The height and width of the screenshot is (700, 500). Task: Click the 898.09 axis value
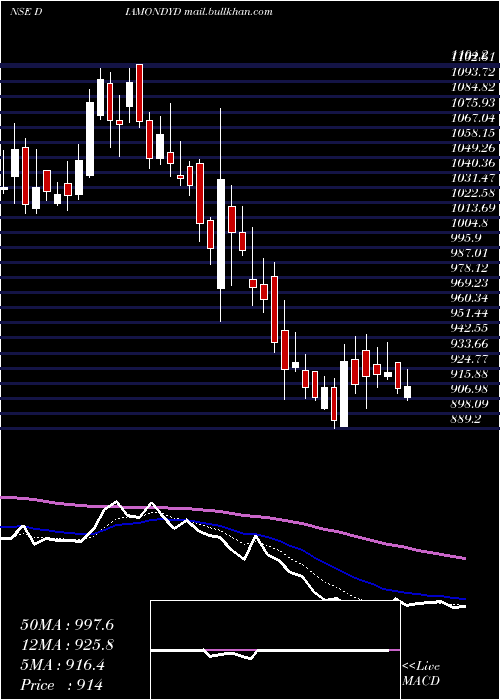tap(470, 404)
